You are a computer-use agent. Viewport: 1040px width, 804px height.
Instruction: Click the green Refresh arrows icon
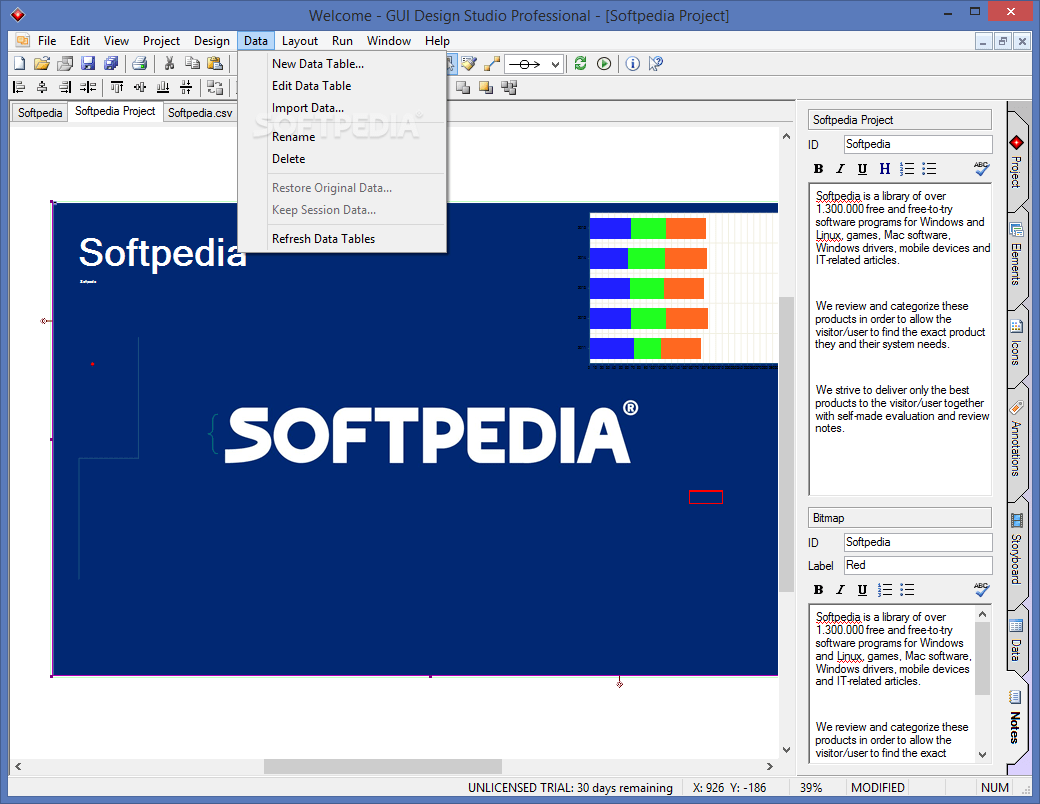click(580, 64)
